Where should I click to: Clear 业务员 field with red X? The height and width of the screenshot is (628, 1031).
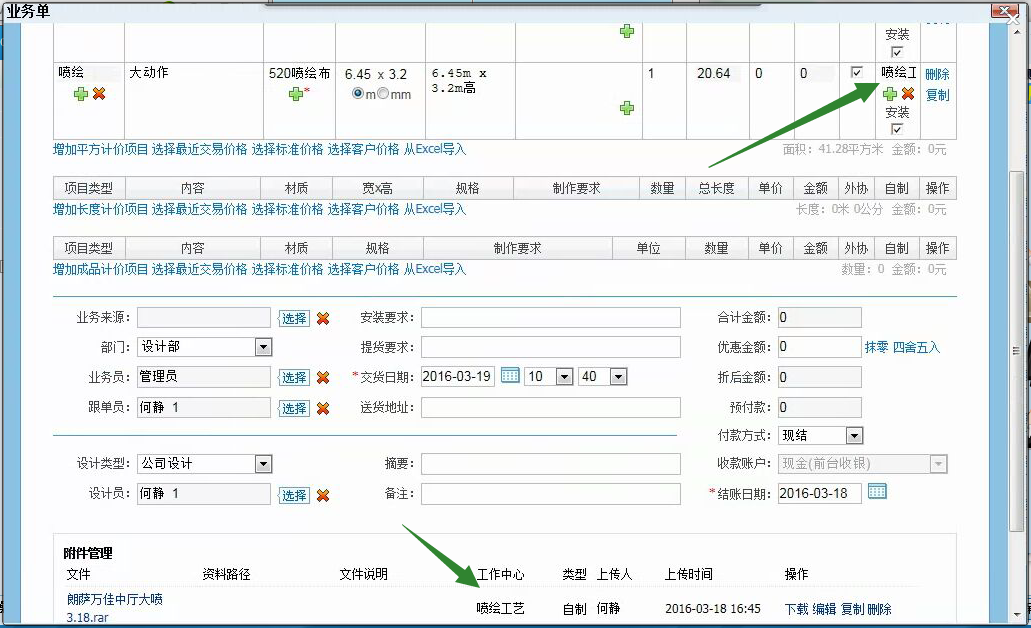coord(323,377)
